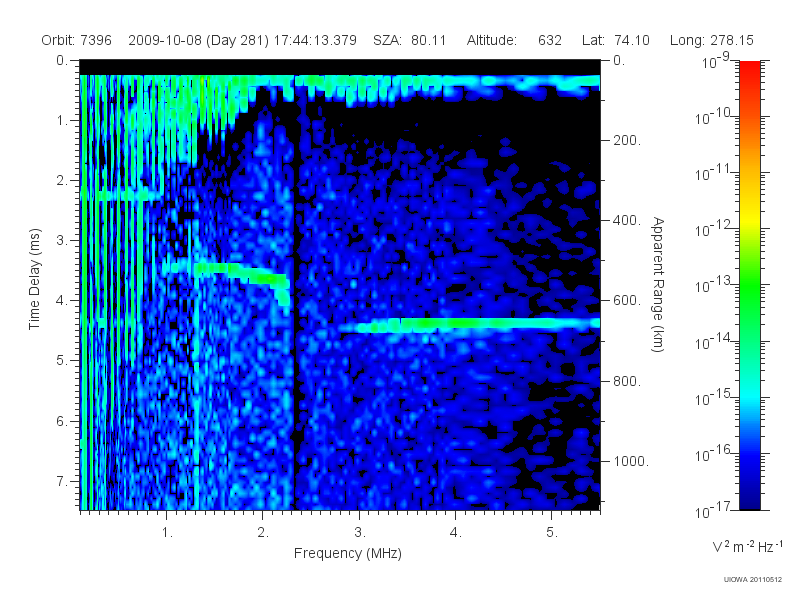Click the 10^-16 colorbar label

coord(715,454)
